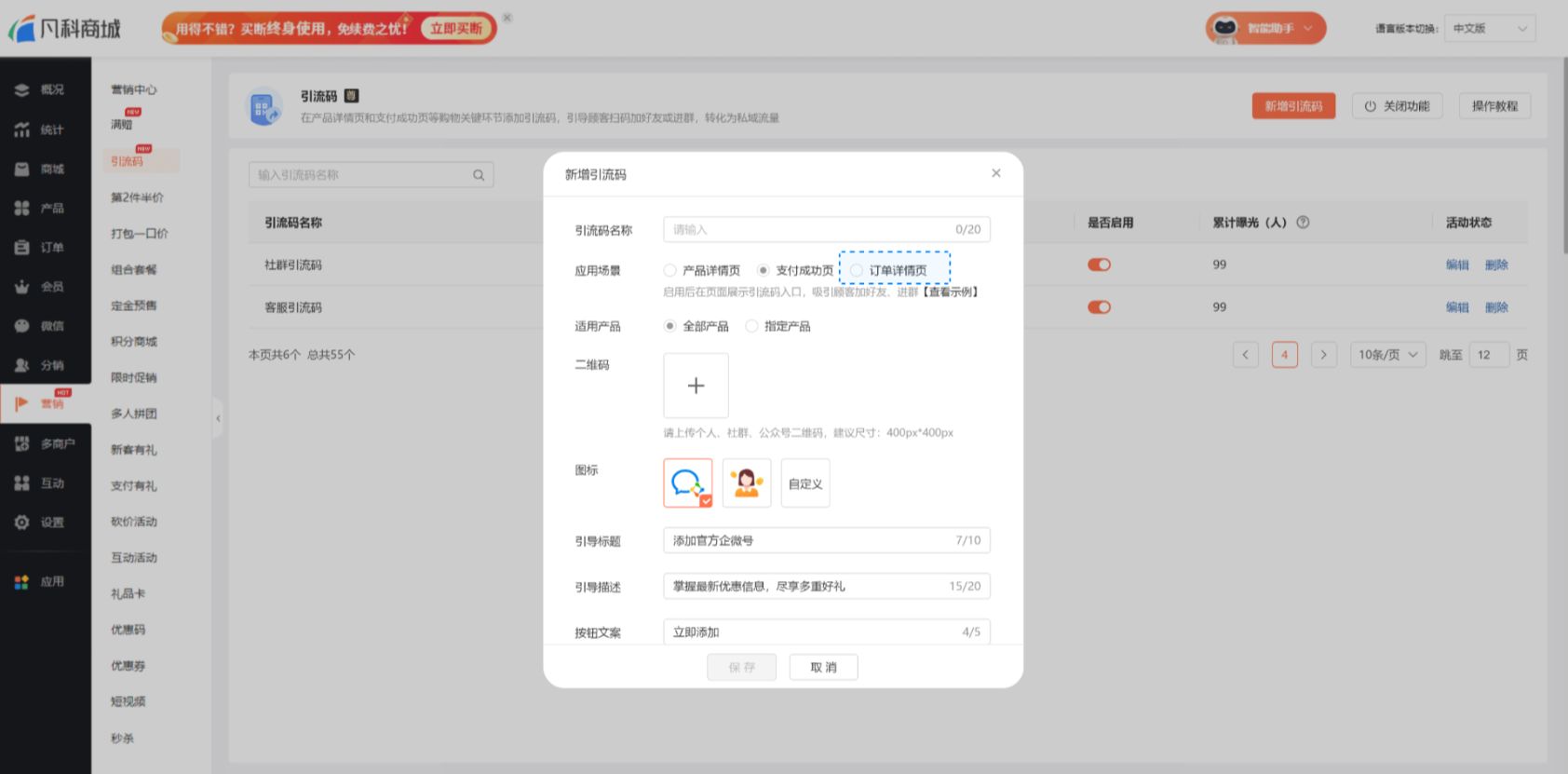Click the 引导标题 input field
The image size is (1568, 774).
pos(827,540)
